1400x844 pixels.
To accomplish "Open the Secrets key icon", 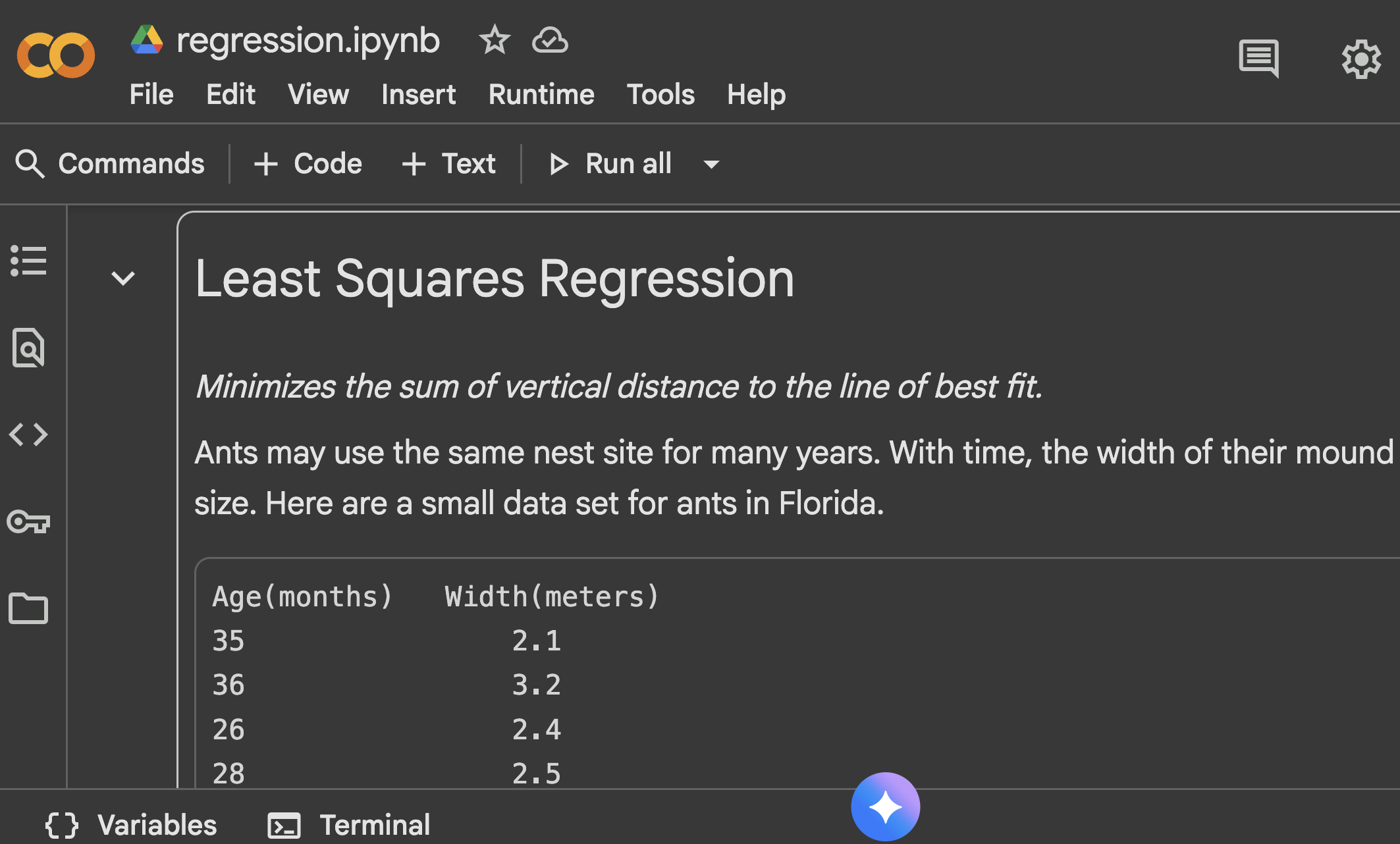I will pyautogui.click(x=28, y=522).
